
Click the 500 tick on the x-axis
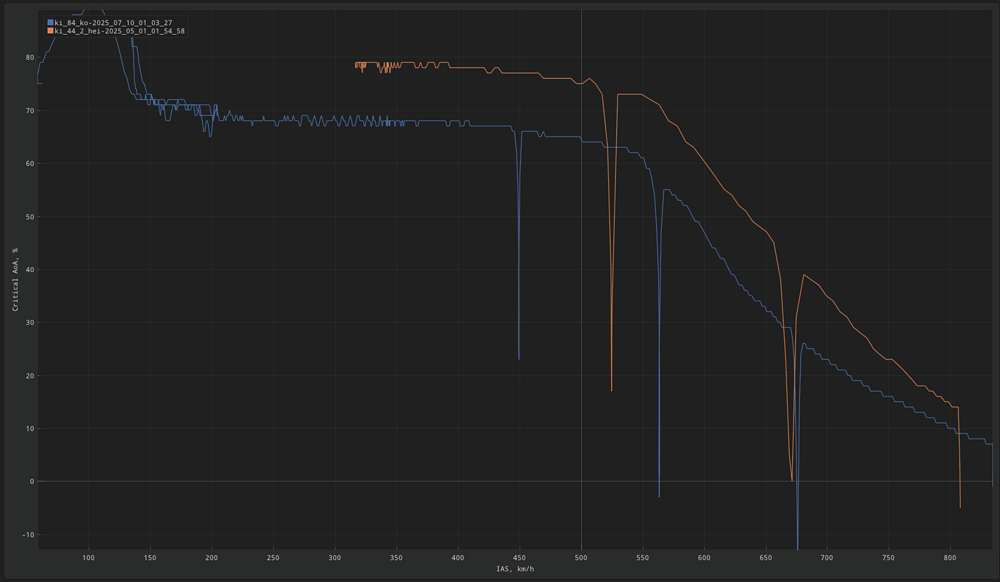click(x=581, y=556)
